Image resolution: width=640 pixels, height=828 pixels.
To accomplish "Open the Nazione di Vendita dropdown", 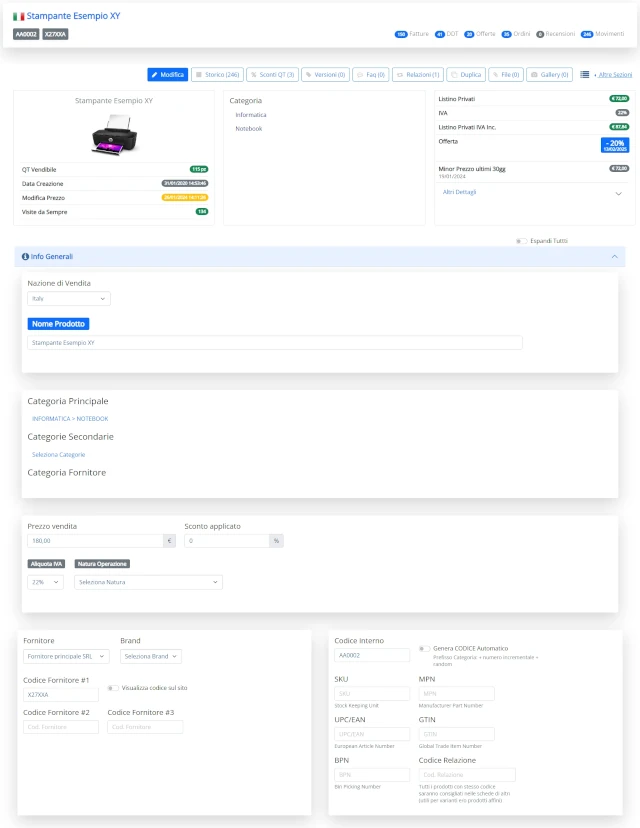I will (x=69, y=299).
